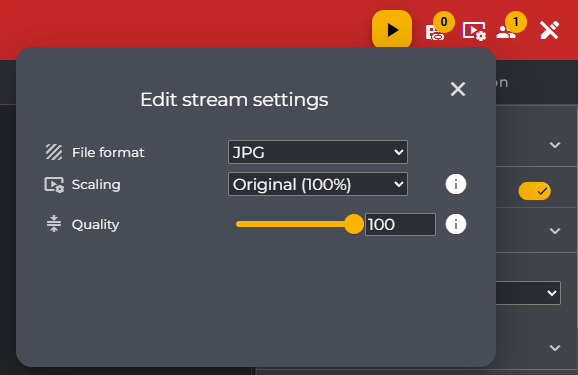
Task: Expand the chevron below the yellow toggle
Action: pos(555,231)
